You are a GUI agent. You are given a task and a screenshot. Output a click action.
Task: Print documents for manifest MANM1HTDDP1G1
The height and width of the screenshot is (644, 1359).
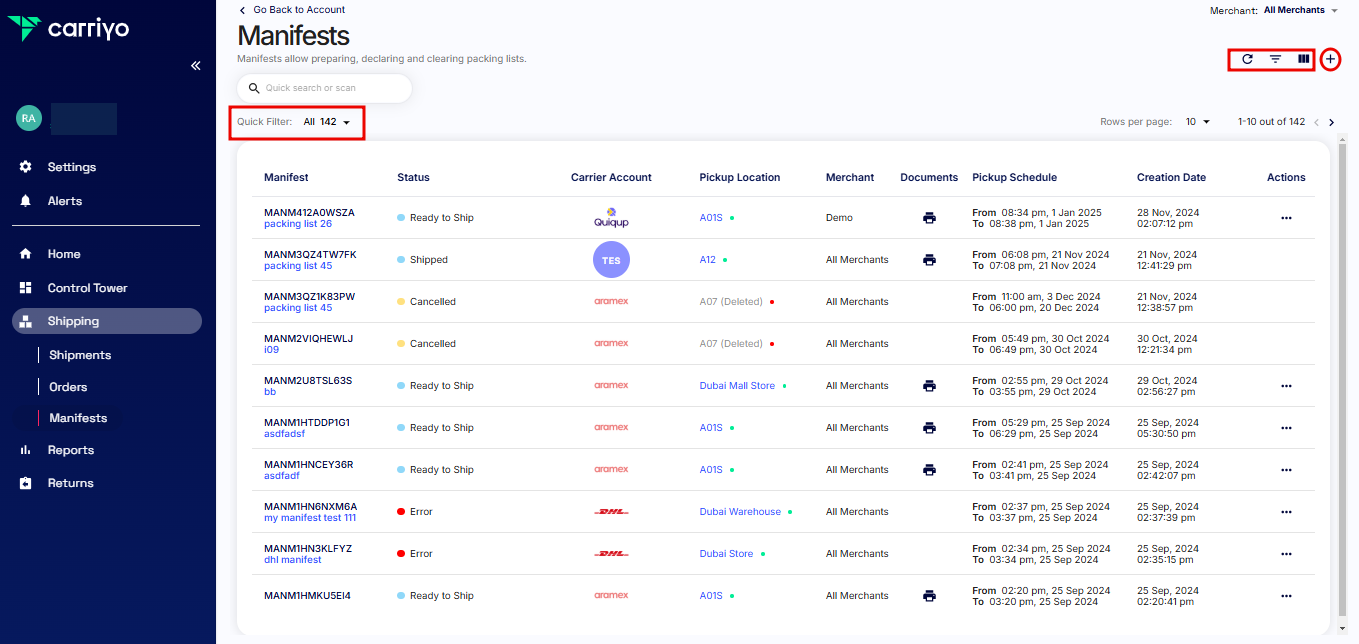pos(929,428)
